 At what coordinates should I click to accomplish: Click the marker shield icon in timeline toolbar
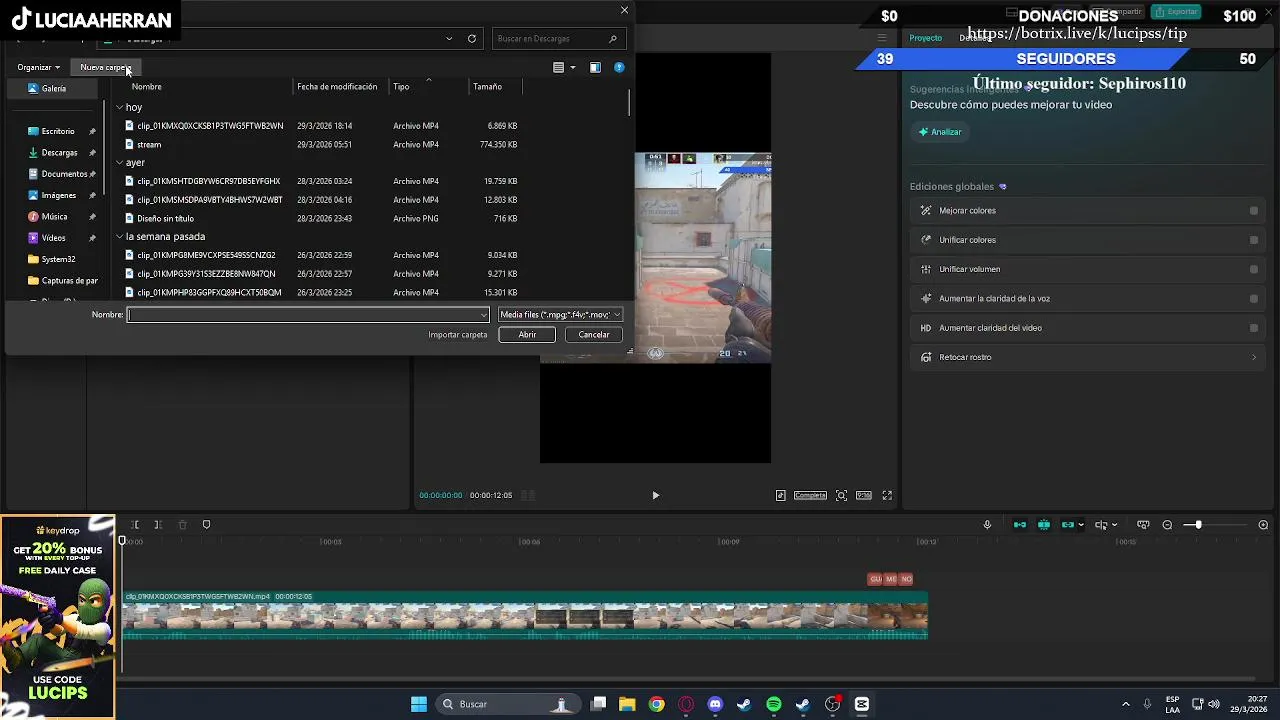(206, 525)
